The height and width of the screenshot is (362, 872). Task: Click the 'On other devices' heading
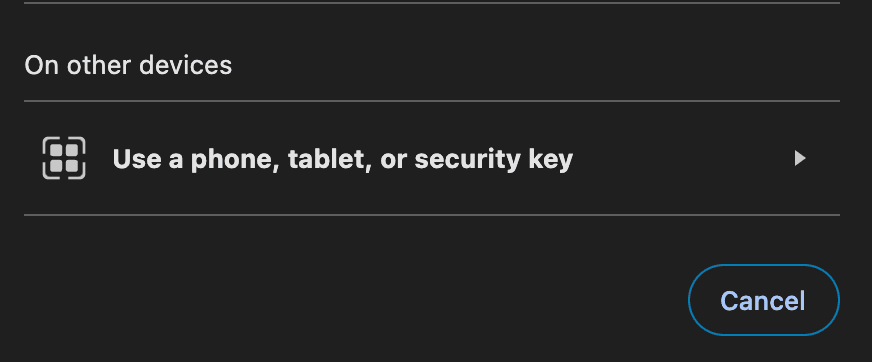[x=128, y=65]
